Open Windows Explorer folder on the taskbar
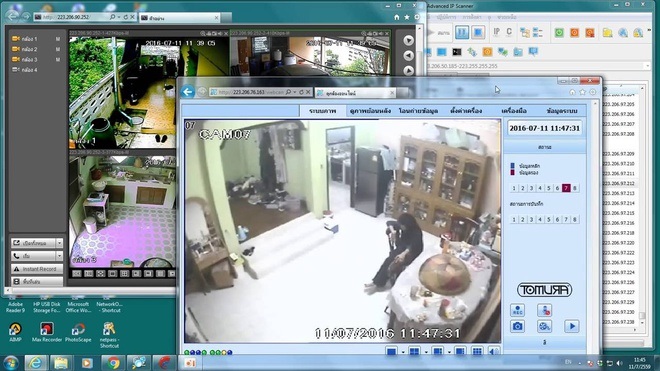This screenshot has height=371, width=660. [61, 363]
